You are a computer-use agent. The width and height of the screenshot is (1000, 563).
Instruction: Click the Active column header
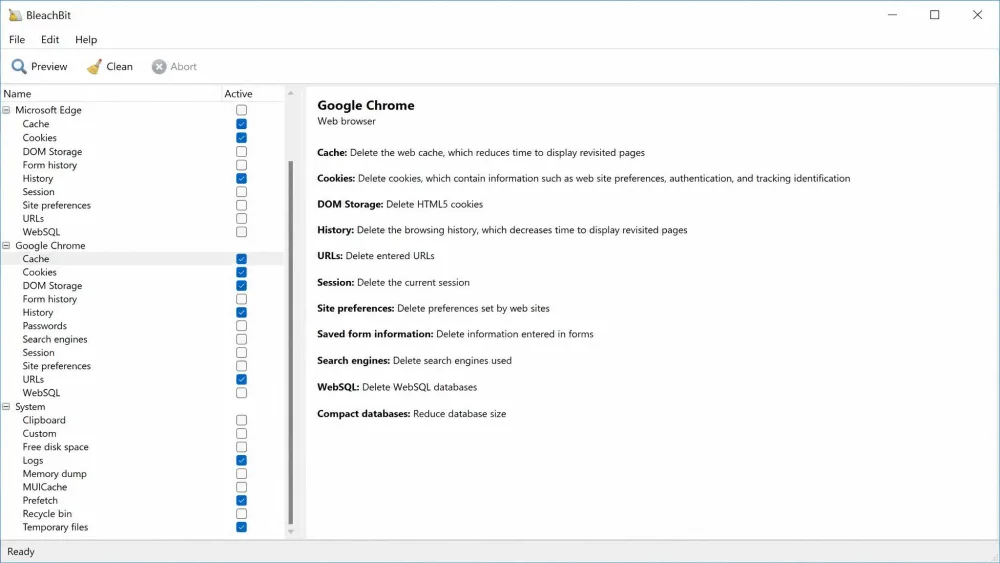point(253,94)
